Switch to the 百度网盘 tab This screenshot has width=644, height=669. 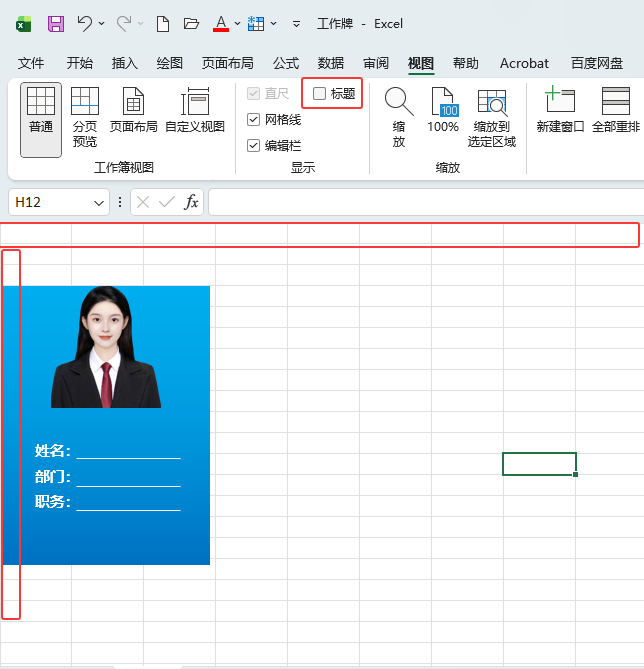click(x=597, y=63)
